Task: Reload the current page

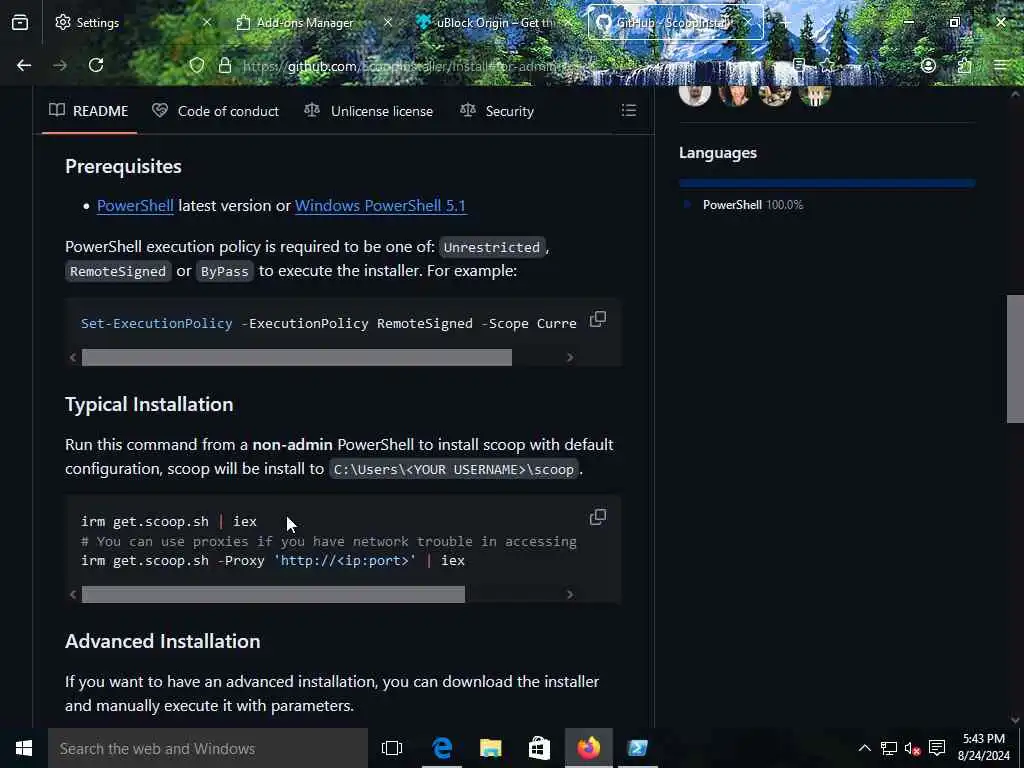Action: pyautogui.click(x=96, y=65)
